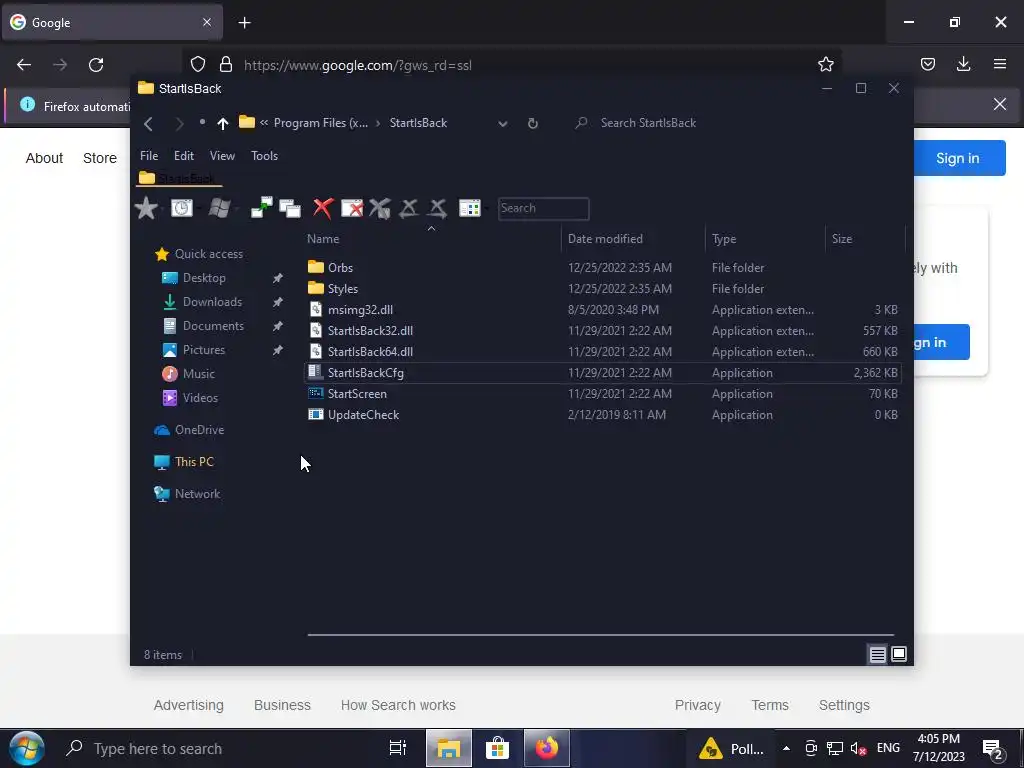Viewport: 1024px width, 768px height.
Task: Open the Privacy footer link
Action: 697,705
